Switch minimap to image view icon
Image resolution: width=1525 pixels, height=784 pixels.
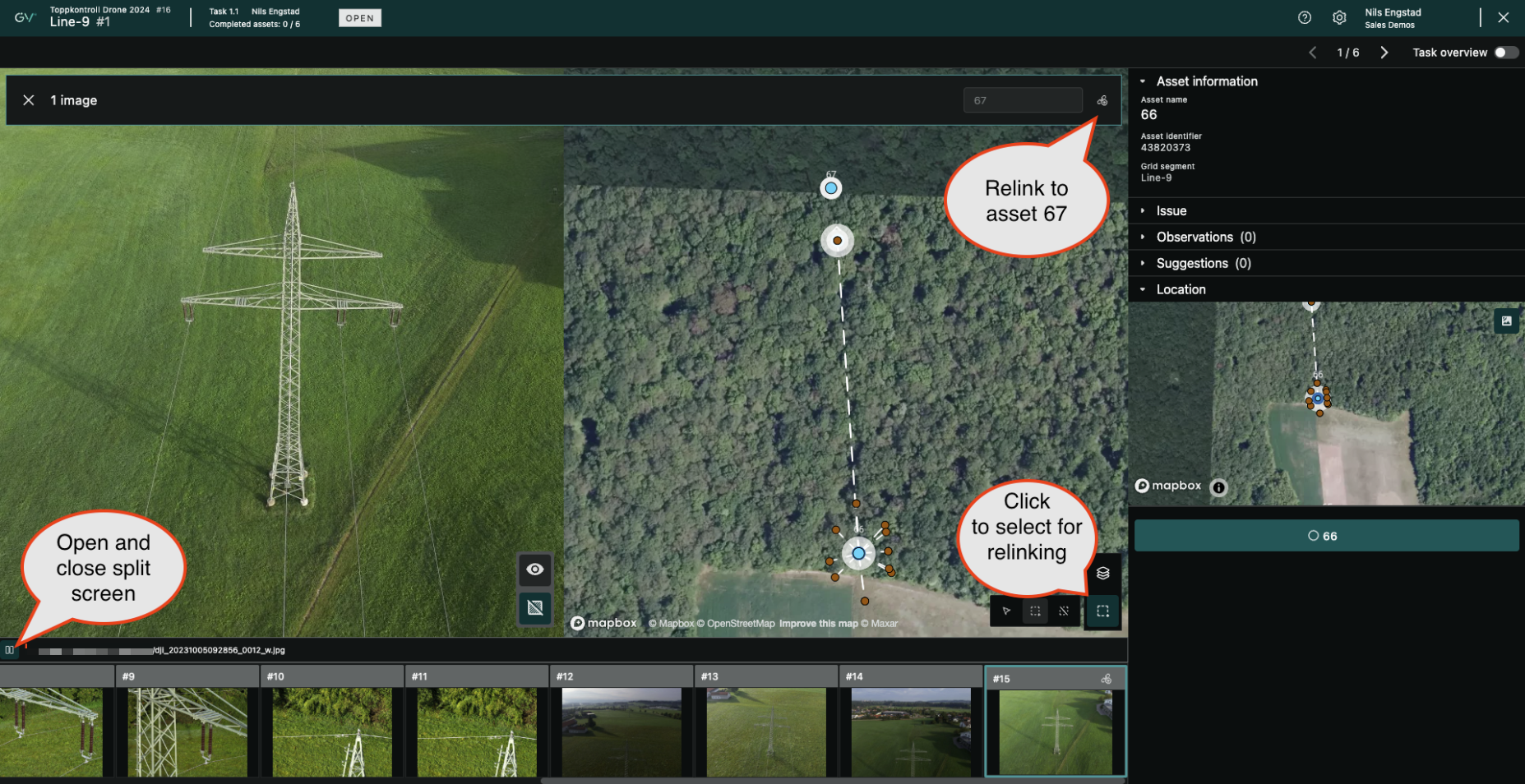tap(1506, 321)
